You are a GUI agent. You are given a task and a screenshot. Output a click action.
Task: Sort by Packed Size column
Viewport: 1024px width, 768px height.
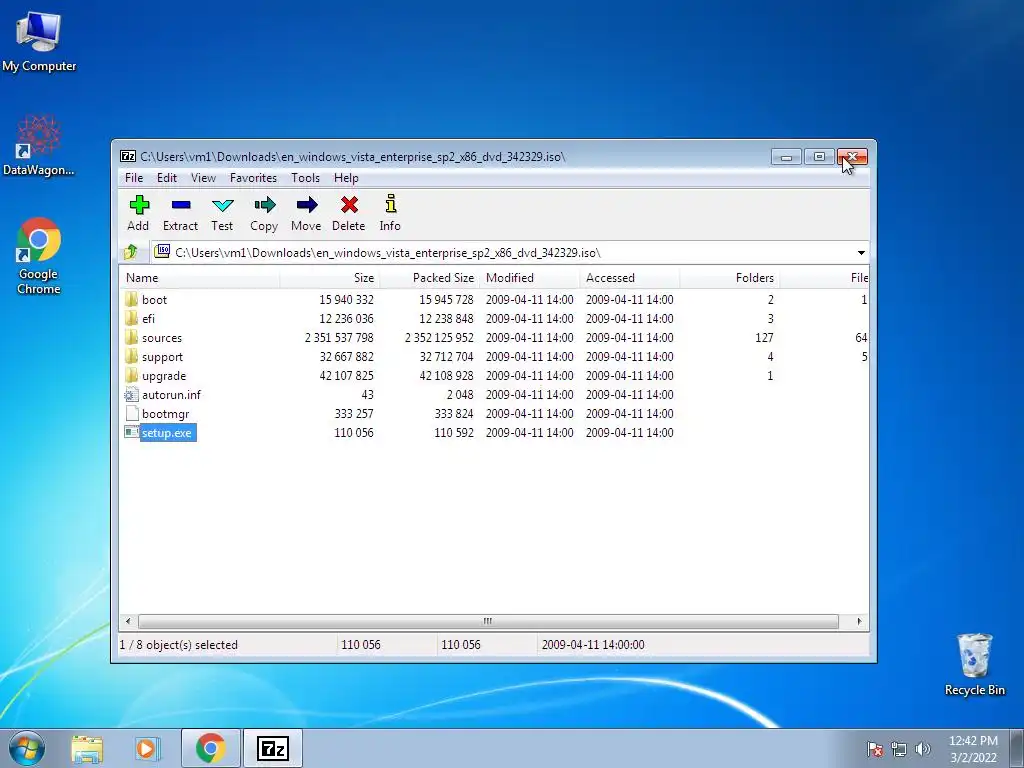(430, 278)
